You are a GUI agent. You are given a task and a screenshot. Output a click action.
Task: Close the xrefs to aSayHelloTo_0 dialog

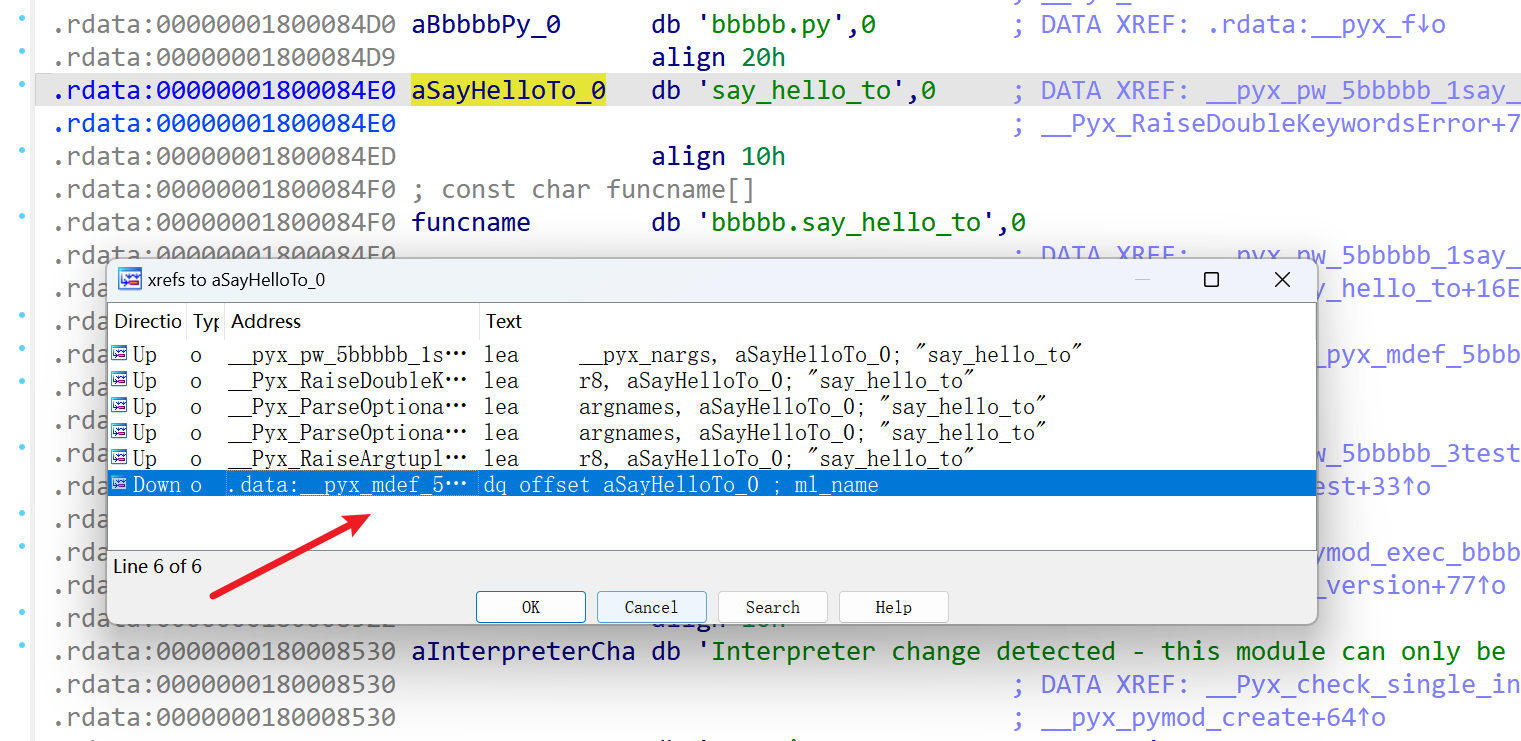pos(1282,280)
